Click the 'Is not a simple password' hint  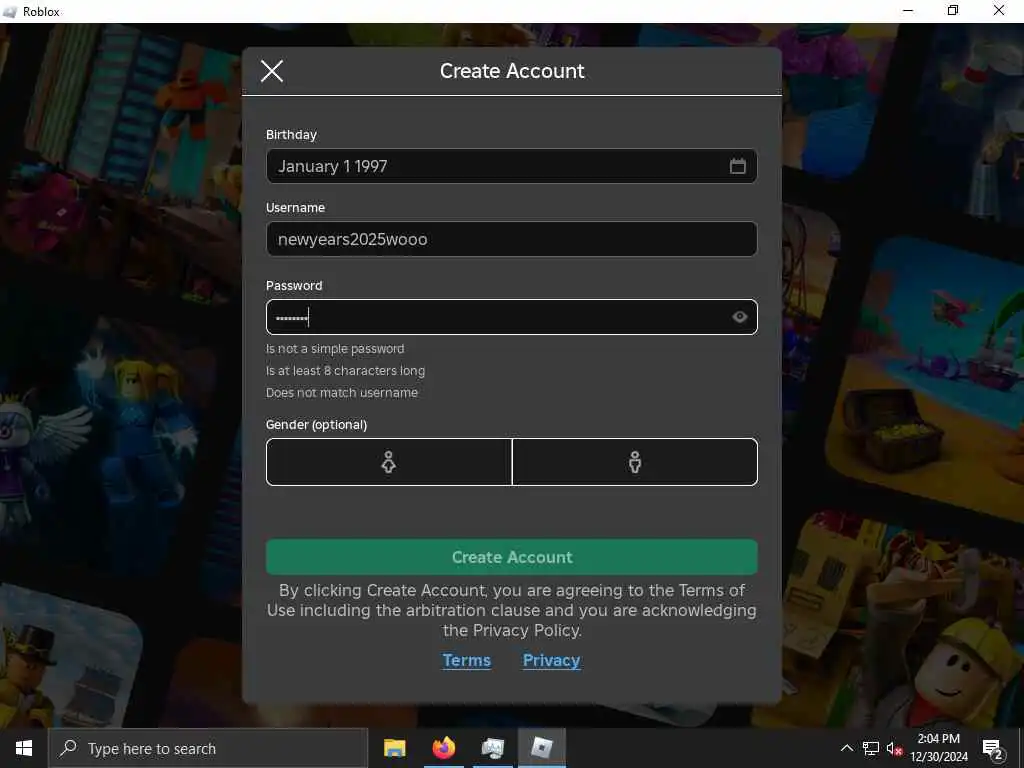tap(335, 349)
